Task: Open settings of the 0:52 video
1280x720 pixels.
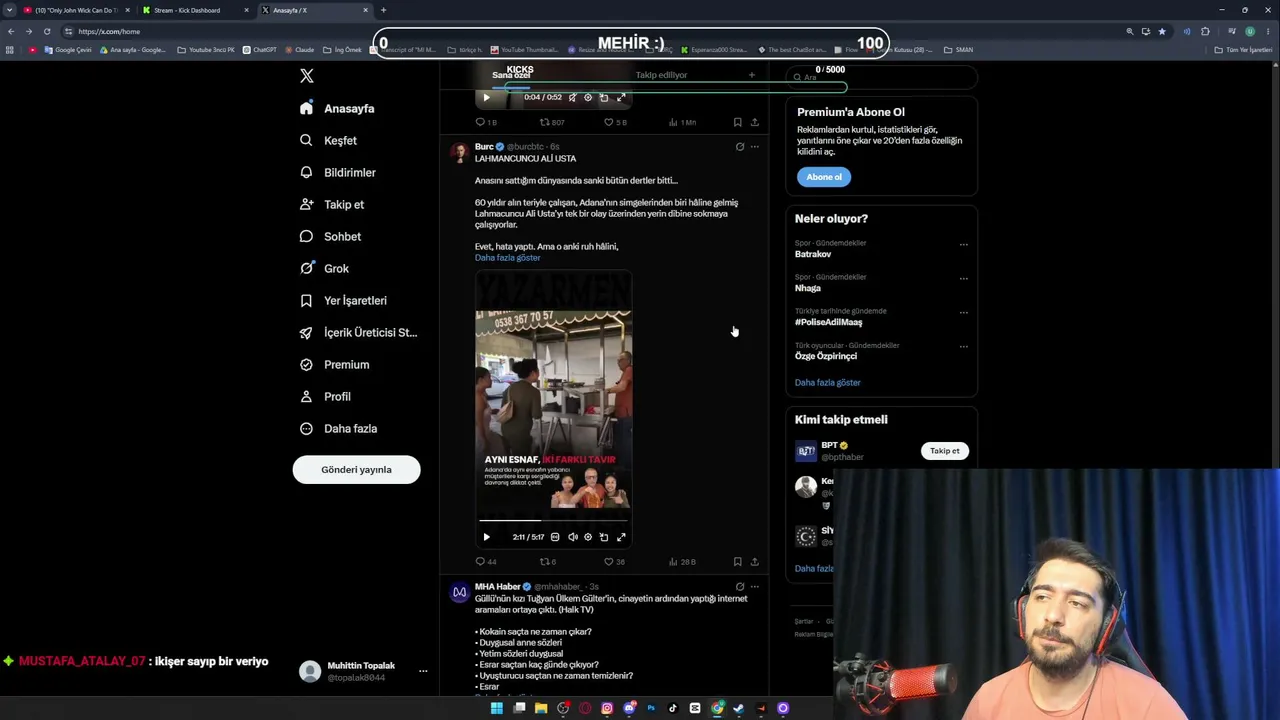Action: pyautogui.click(x=588, y=97)
